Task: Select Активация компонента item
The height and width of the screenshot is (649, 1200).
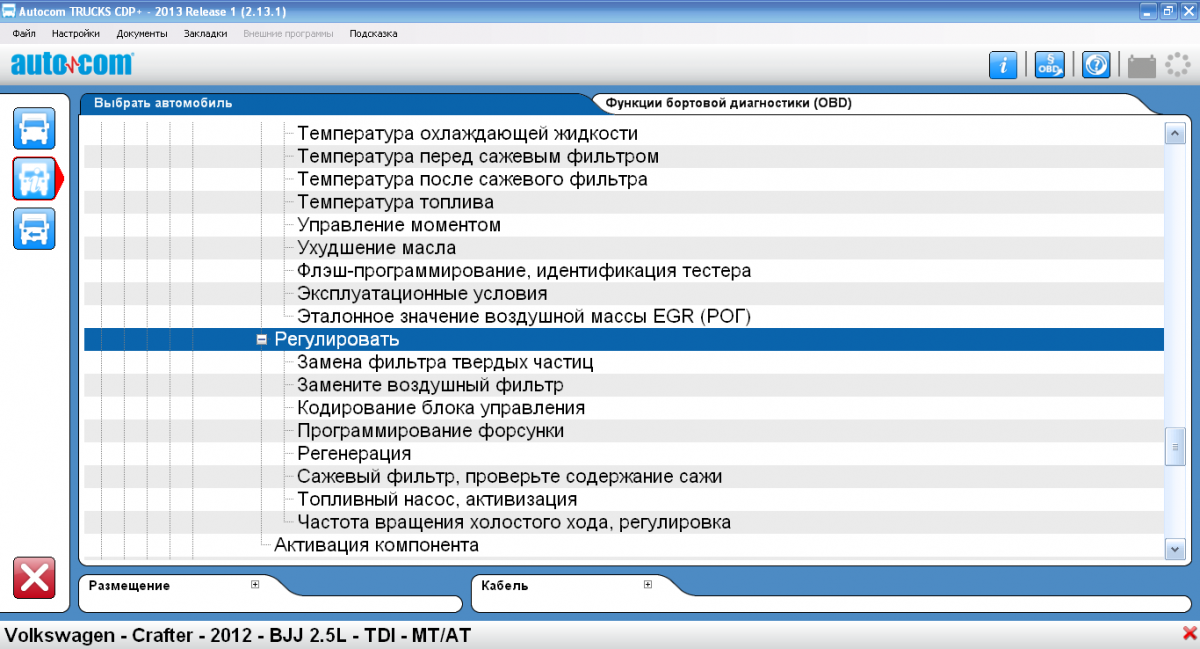Action: 376,545
